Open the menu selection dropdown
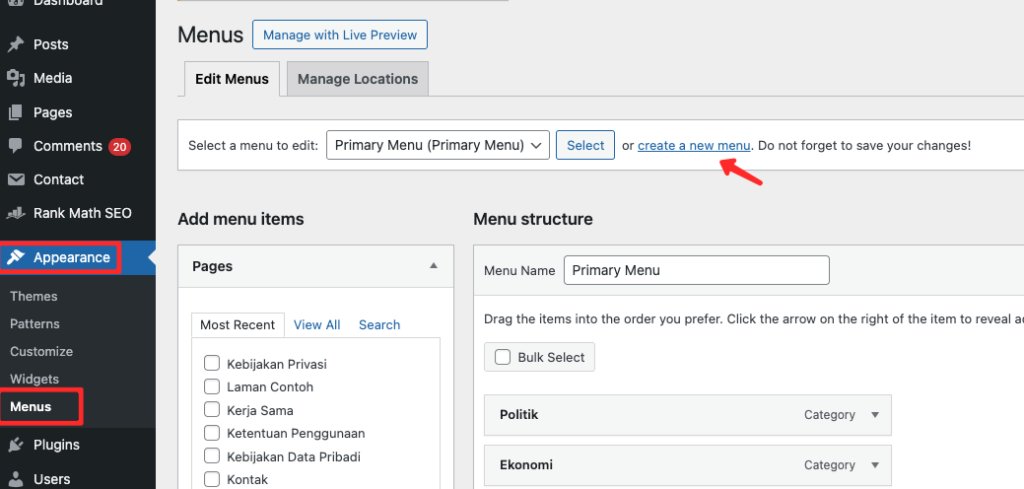The image size is (1024, 489). click(x=438, y=145)
